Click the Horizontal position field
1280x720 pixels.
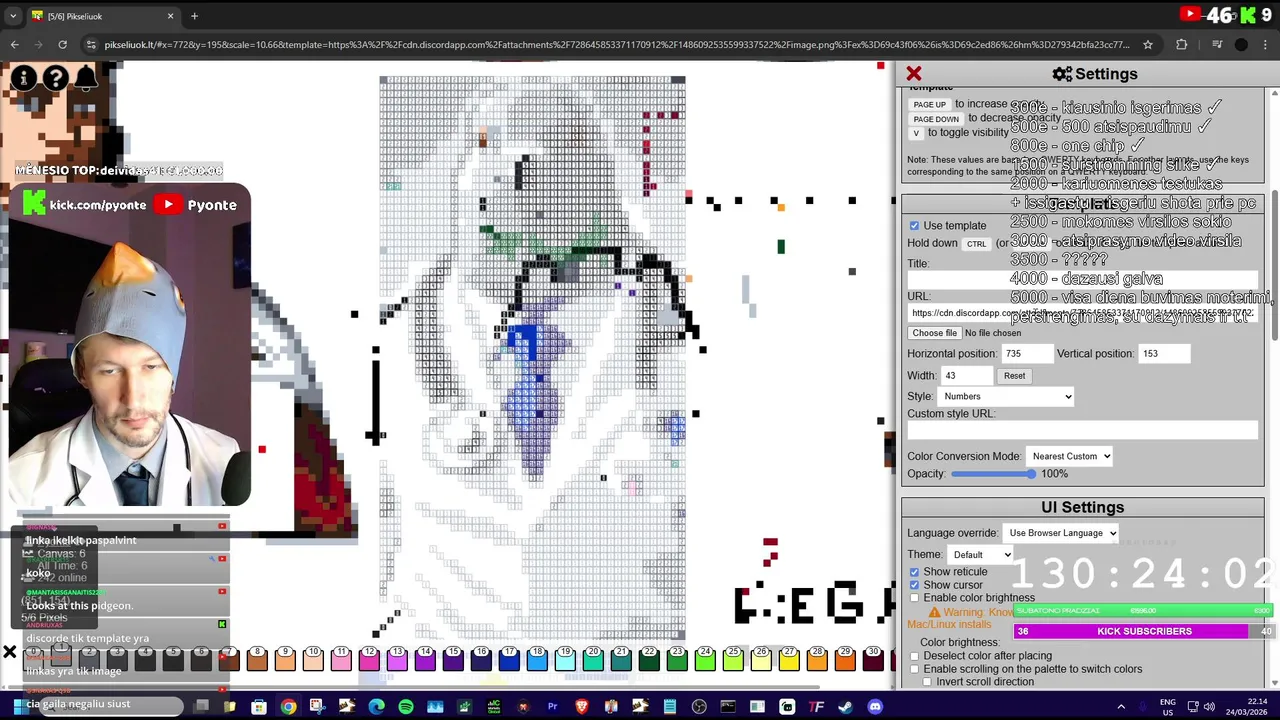1027,354
